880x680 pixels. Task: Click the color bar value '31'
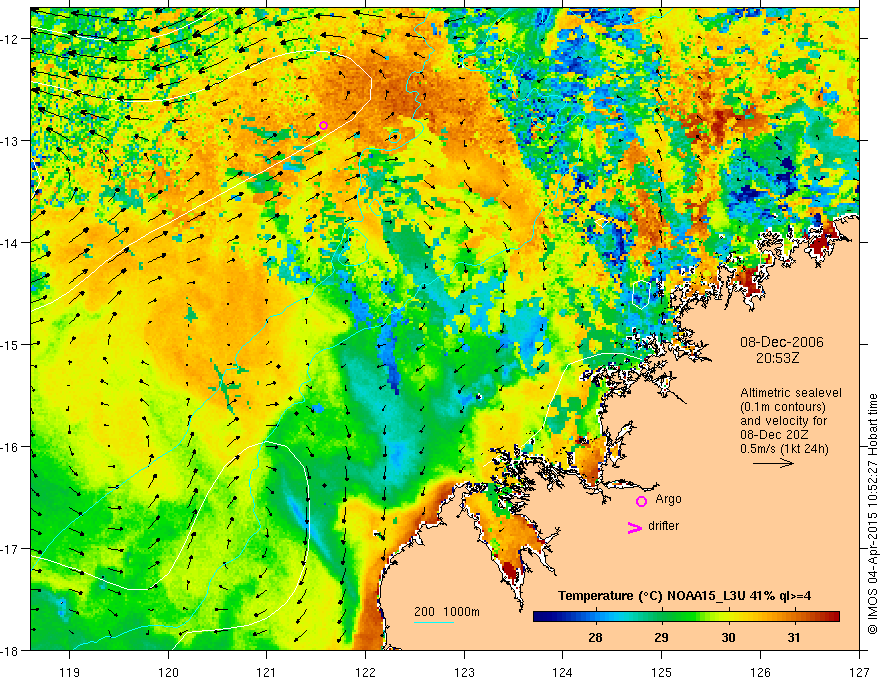click(793, 637)
